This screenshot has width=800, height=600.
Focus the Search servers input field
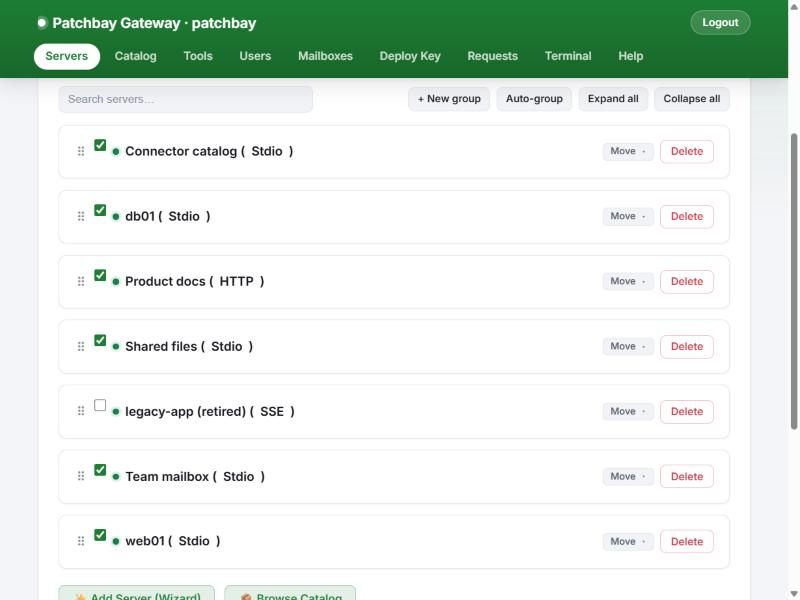186,99
